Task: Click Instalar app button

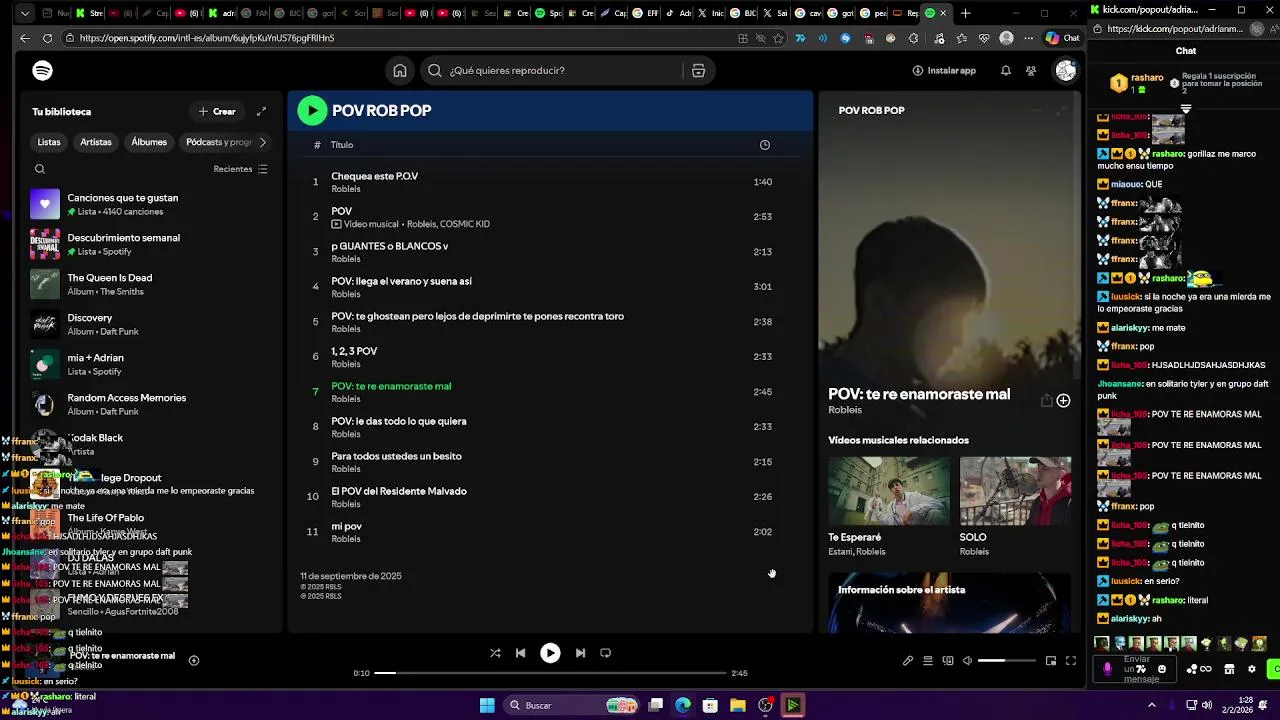Action: coord(944,71)
